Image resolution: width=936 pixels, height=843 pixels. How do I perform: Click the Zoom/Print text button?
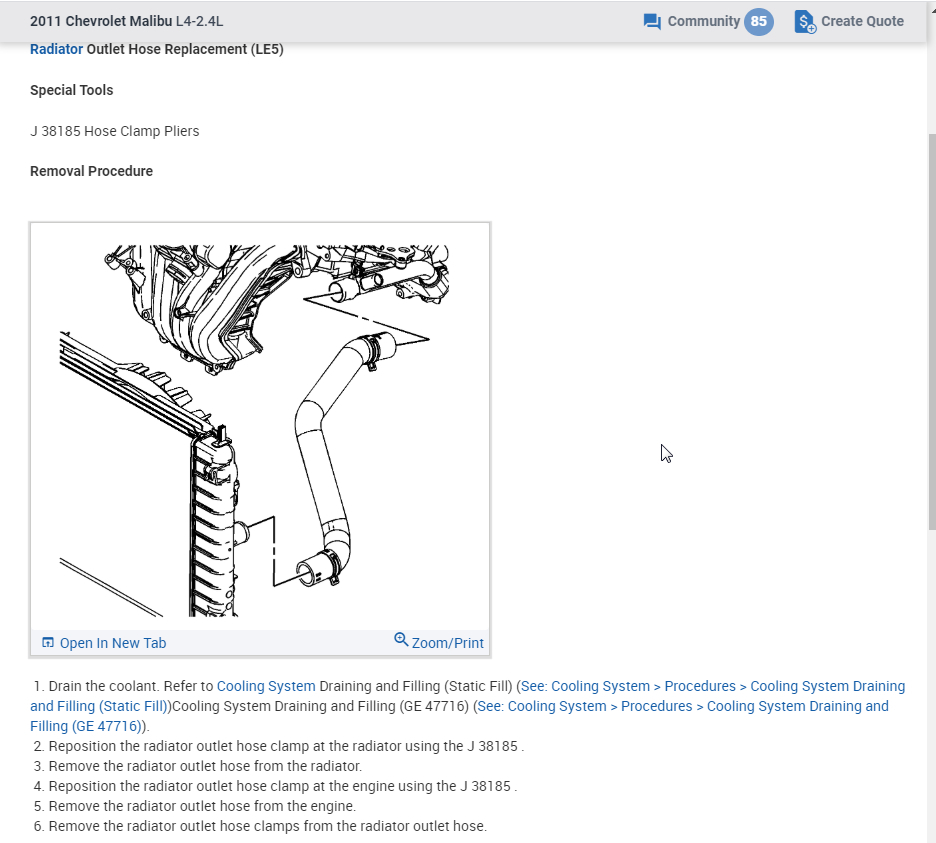(x=446, y=642)
